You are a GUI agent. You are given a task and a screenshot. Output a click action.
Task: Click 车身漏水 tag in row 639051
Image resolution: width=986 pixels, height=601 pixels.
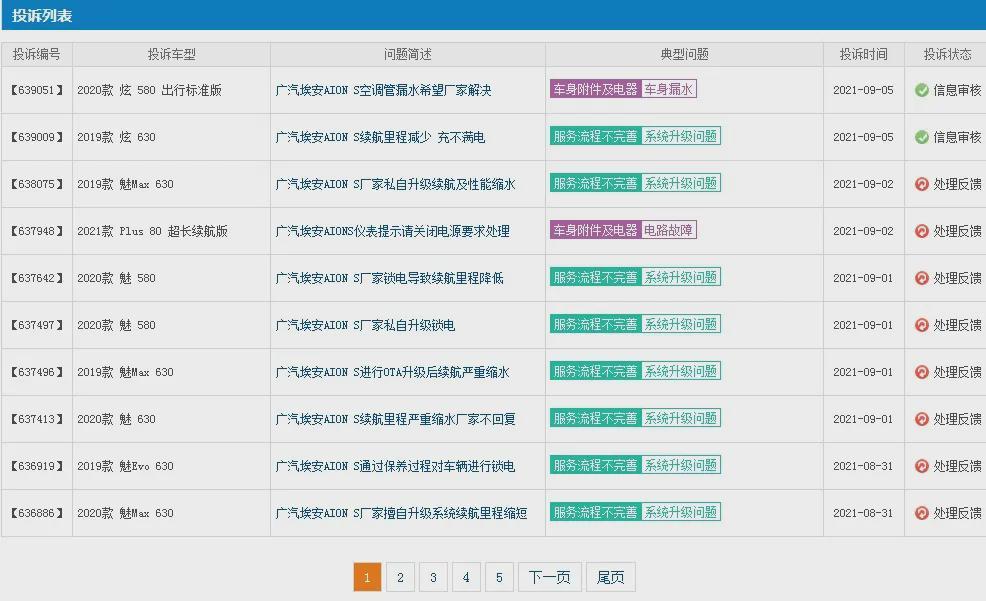[x=668, y=89]
